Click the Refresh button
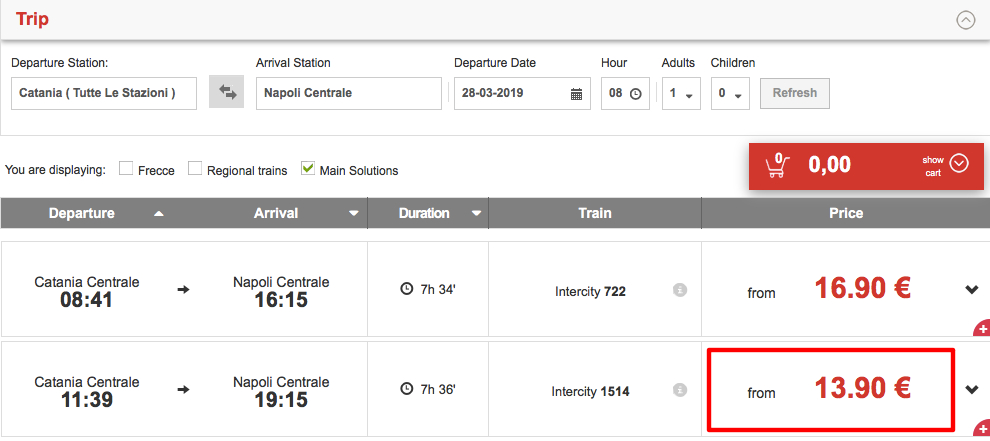The width and height of the screenshot is (990, 441). [794, 93]
